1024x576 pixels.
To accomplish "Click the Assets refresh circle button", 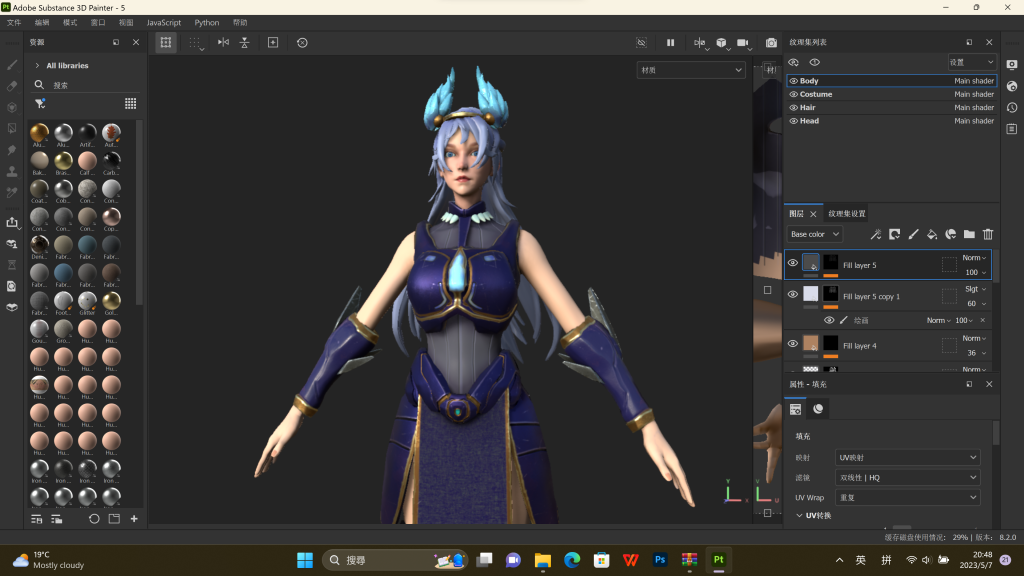I will point(94,519).
